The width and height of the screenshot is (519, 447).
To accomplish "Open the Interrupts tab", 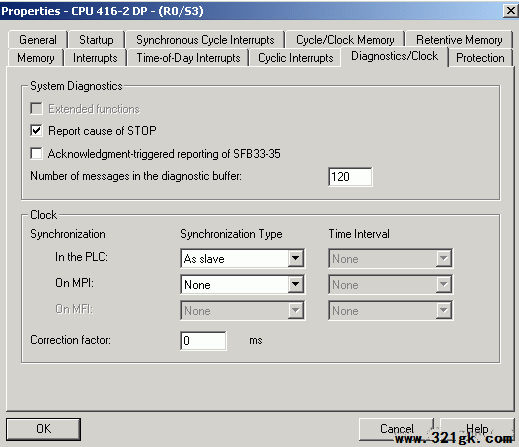I will point(95,58).
